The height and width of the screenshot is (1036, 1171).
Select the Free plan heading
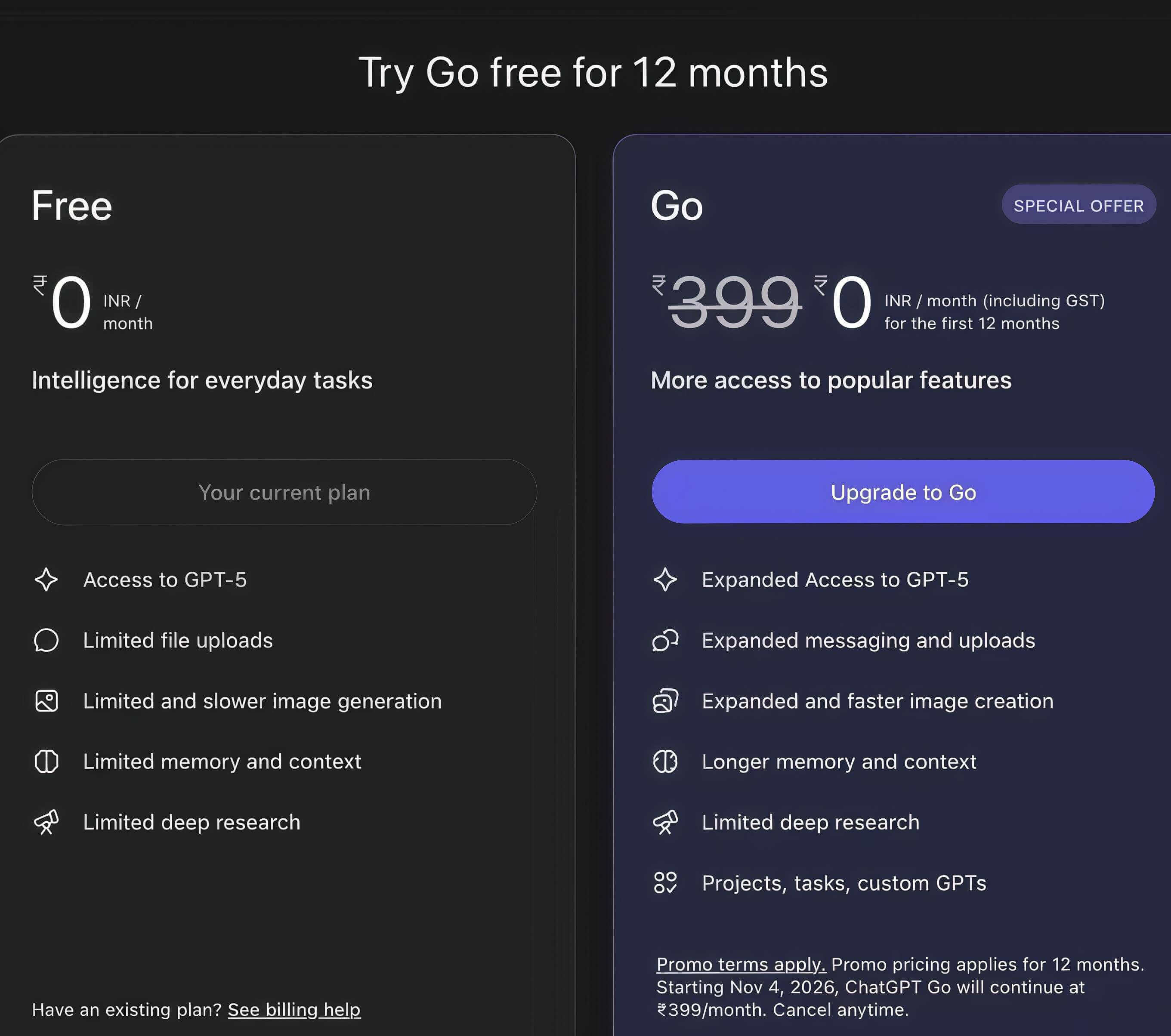click(71, 206)
